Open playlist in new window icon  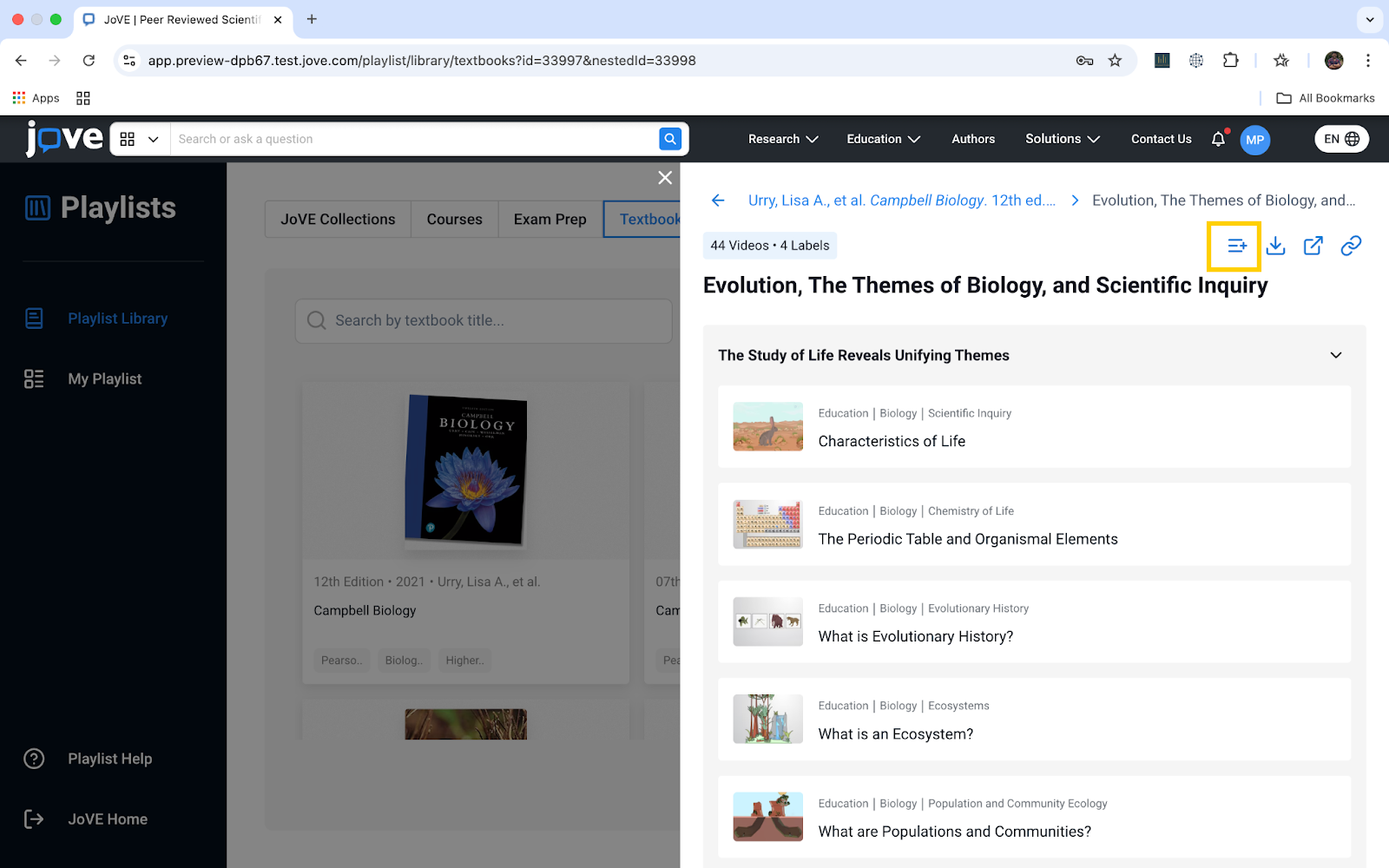pos(1313,247)
